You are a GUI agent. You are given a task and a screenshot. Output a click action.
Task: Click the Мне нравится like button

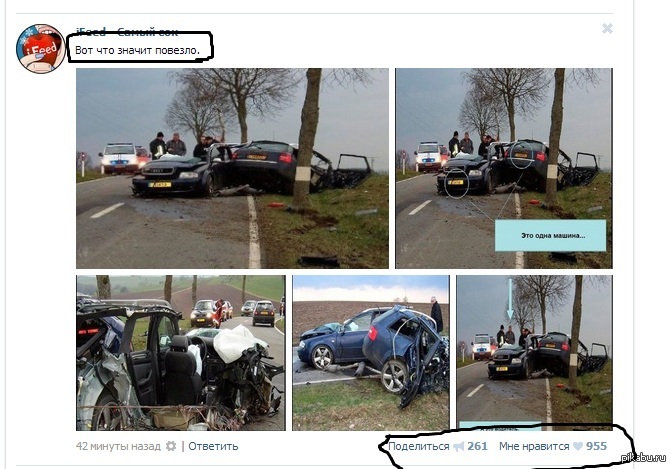pos(534,446)
